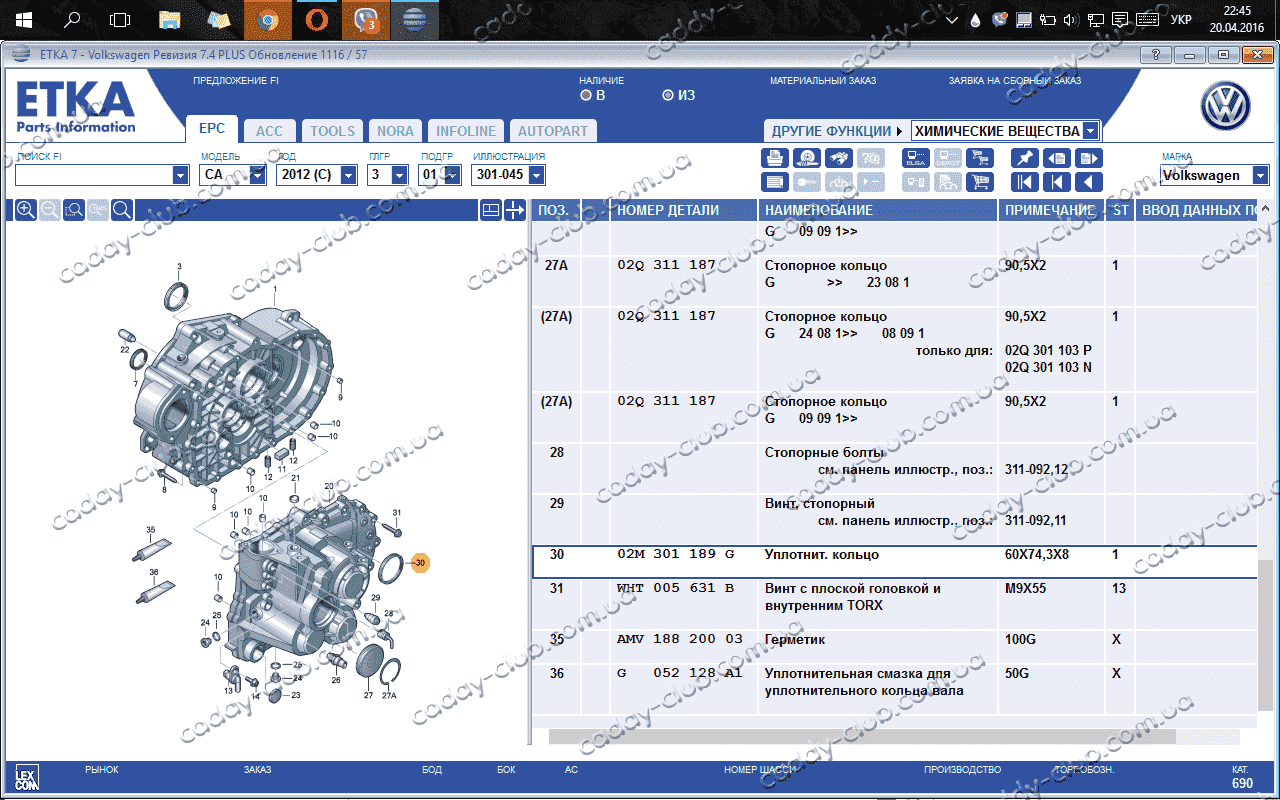Image resolution: width=1280 pixels, height=800 pixels.
Task: Select part G 052 128 A1 row
Action: [895, 688]
